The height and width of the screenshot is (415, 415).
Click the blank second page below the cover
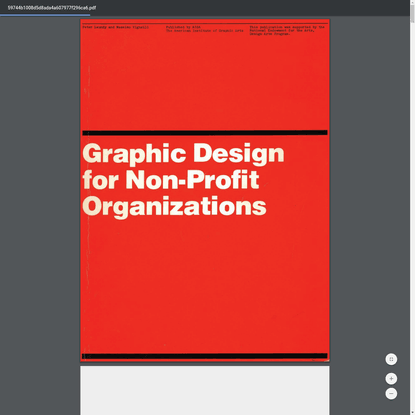coord(205,390)
